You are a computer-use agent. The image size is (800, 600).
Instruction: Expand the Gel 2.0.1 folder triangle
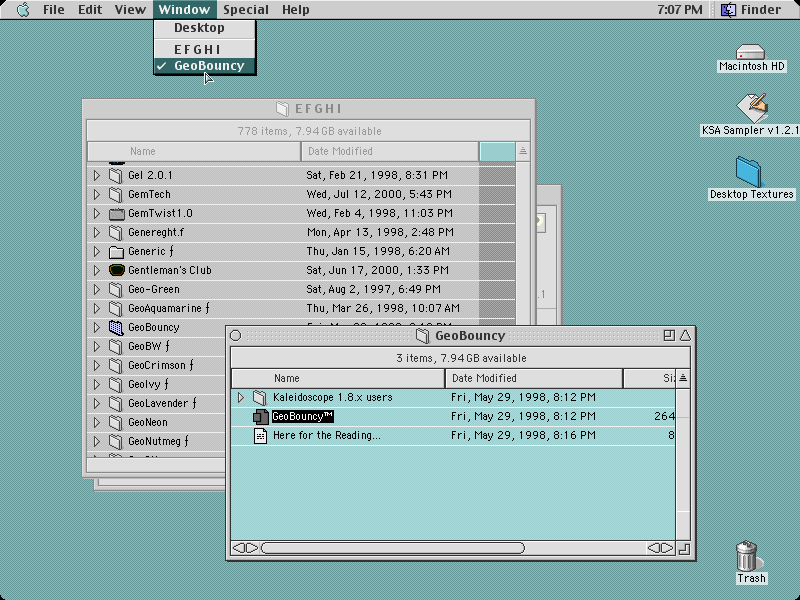(x=96, y=176)
